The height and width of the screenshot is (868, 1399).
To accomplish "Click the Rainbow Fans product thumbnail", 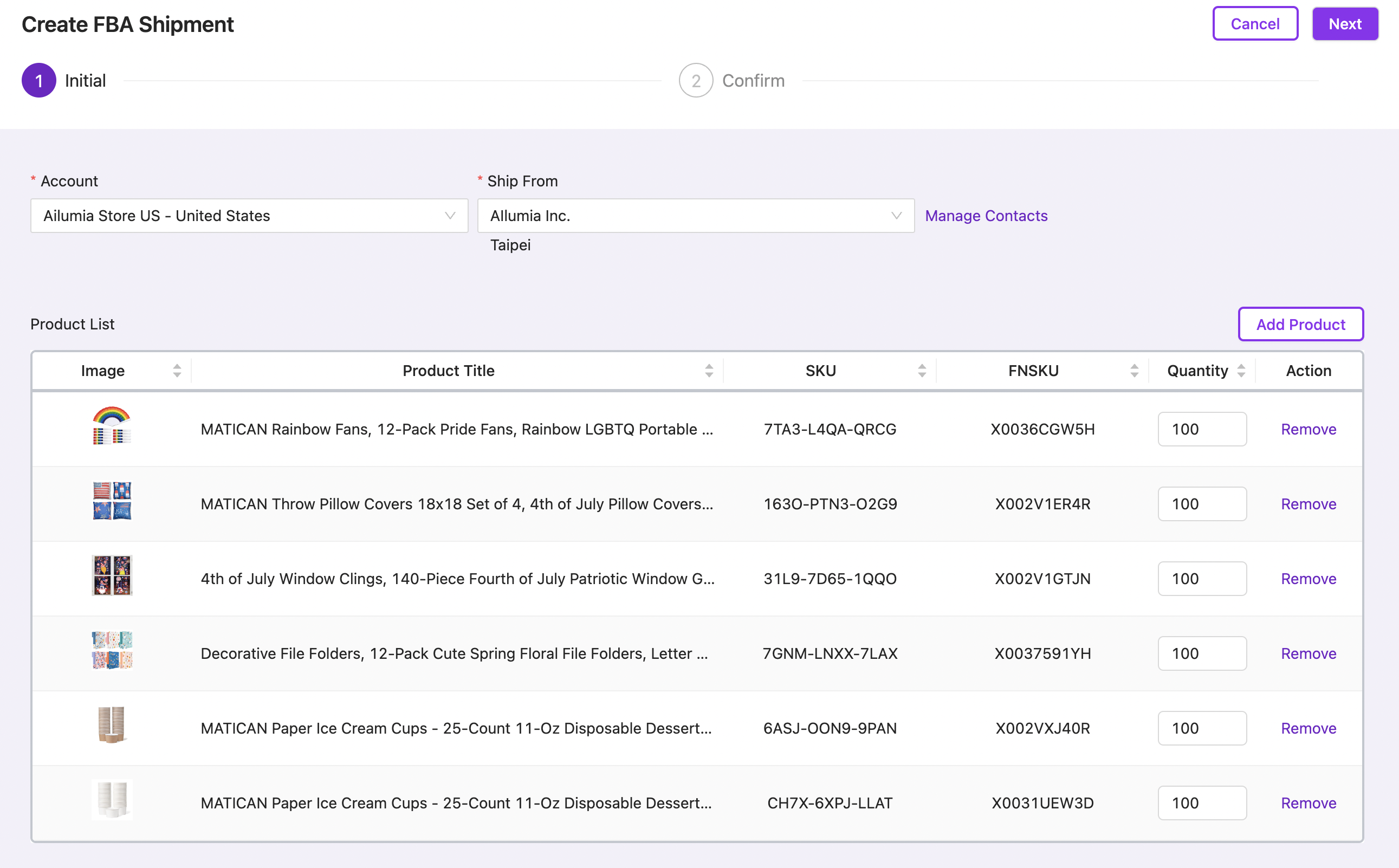I will (112, 426).
